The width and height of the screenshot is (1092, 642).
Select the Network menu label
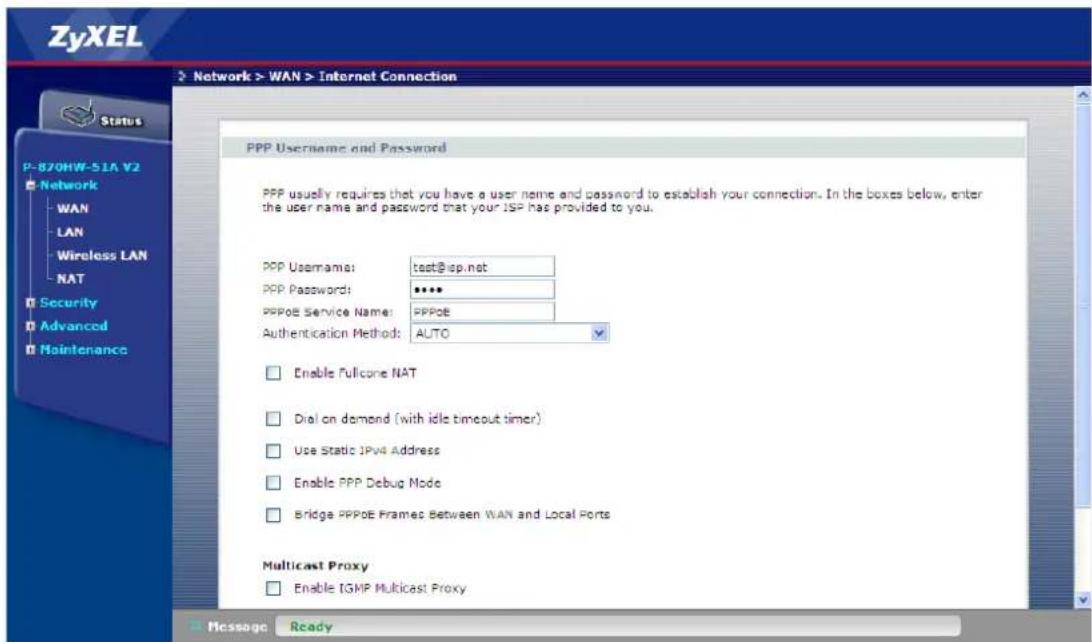(x=68, y=185)
